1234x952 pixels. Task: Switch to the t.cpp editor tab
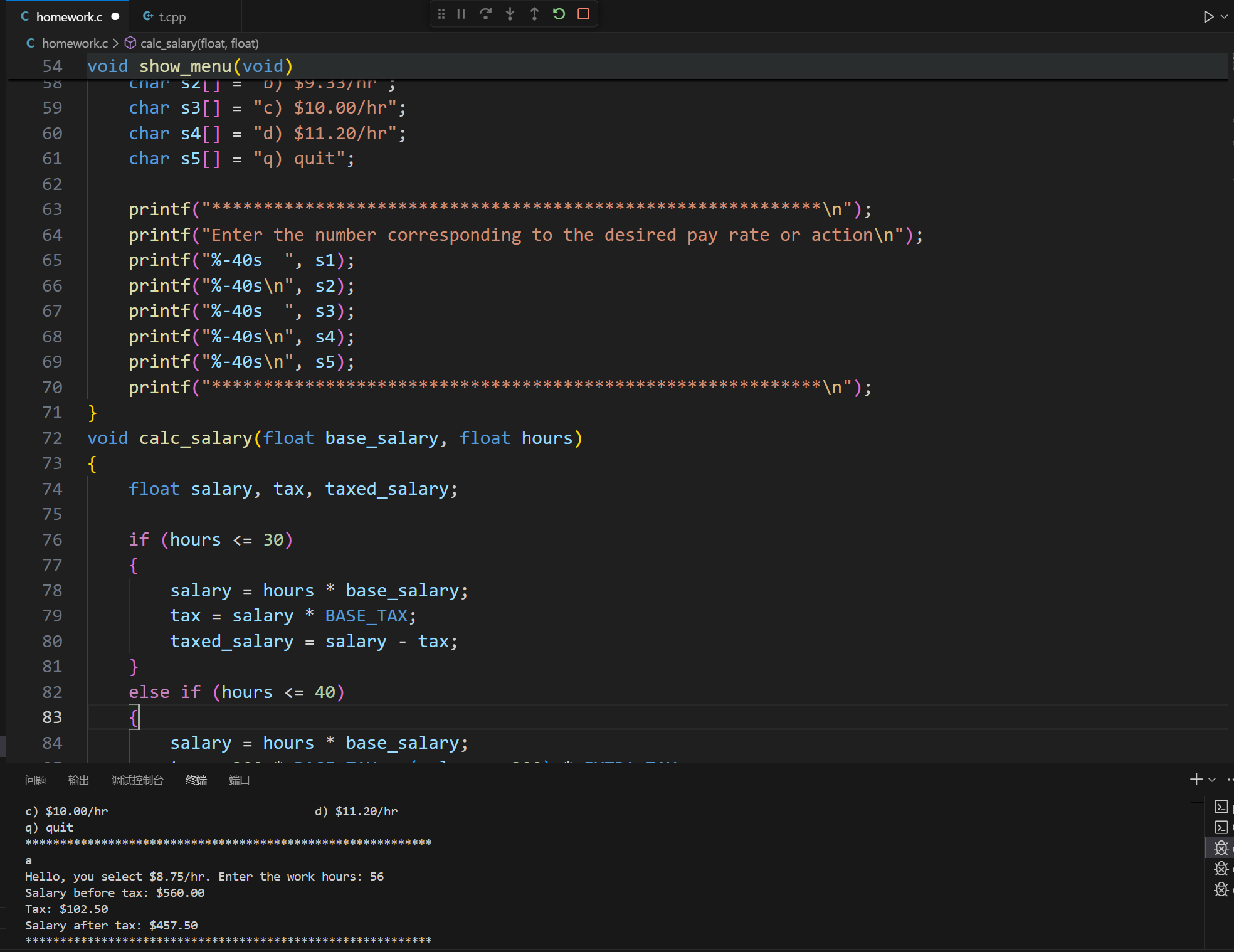tap(171, 17)
